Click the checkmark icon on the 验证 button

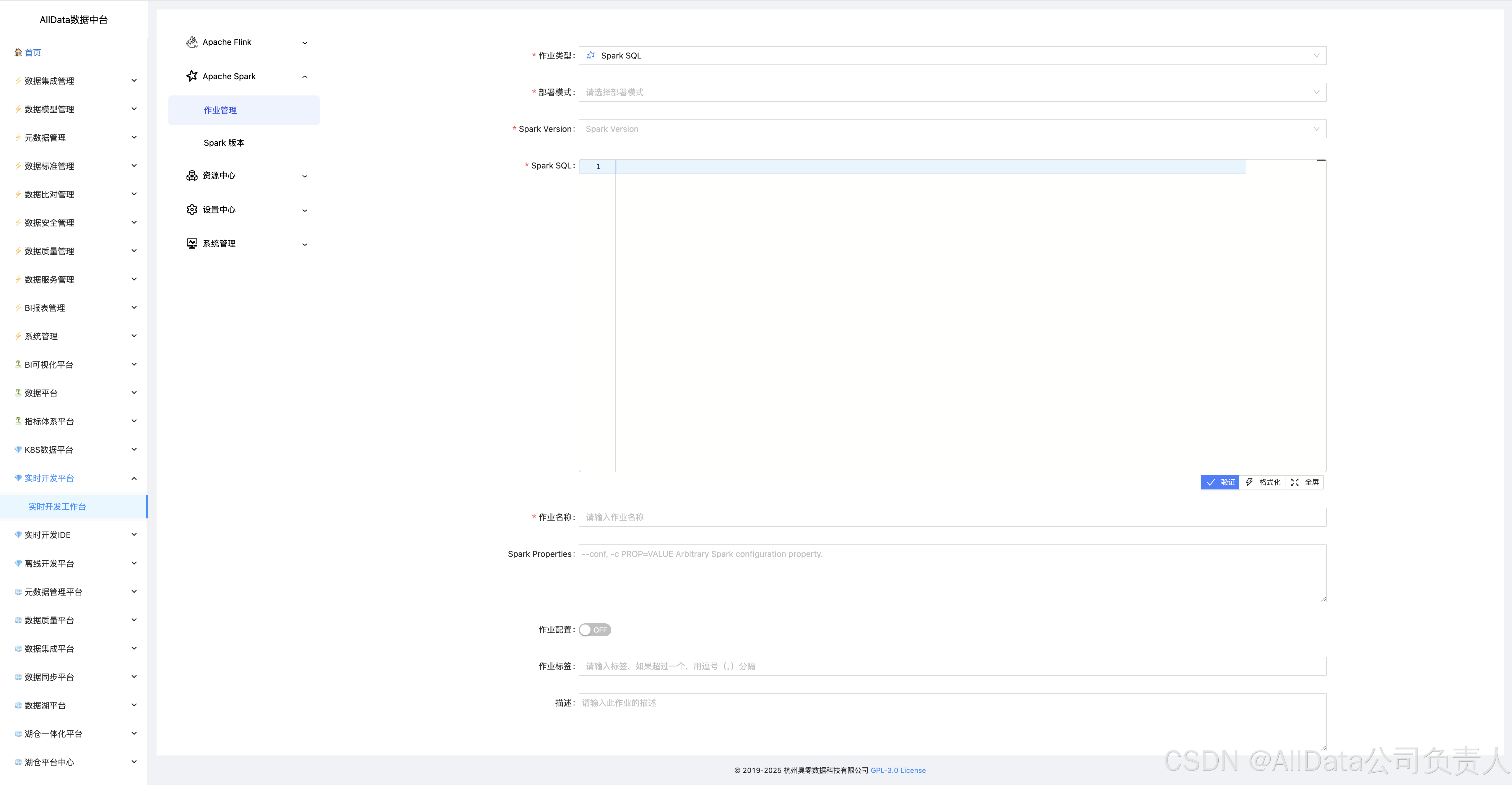1210,482
